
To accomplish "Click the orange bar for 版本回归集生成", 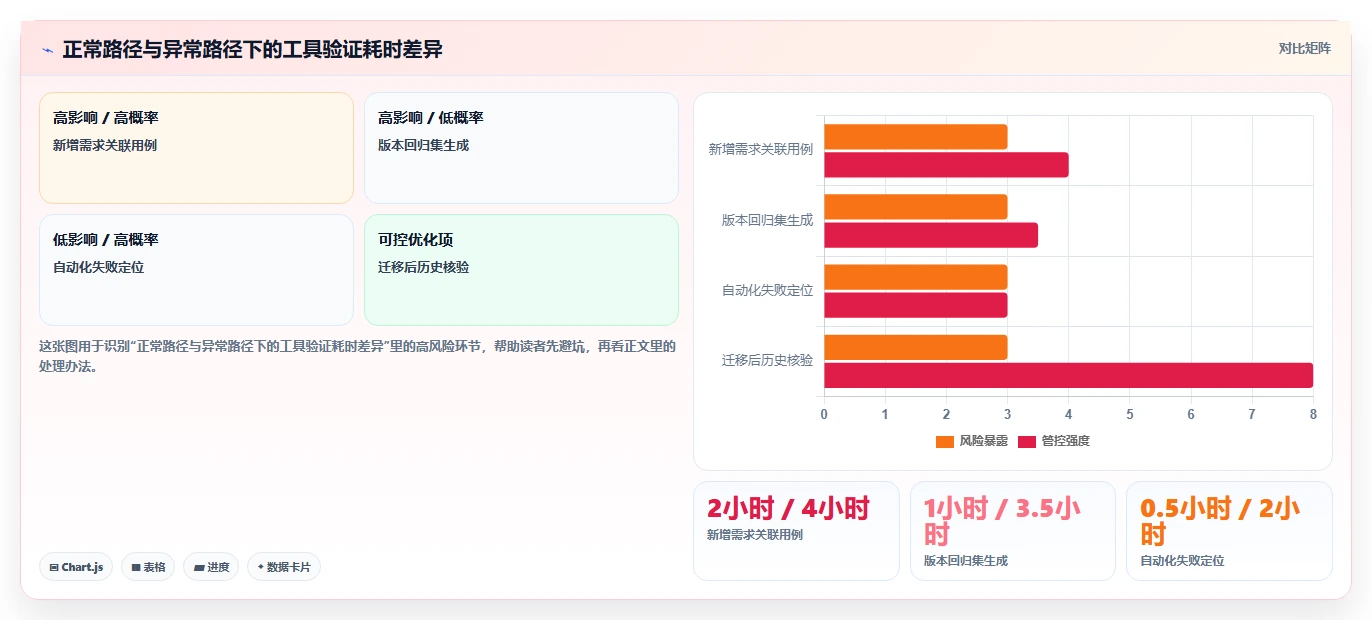I will pyautogui.click(x=915, y=207).
